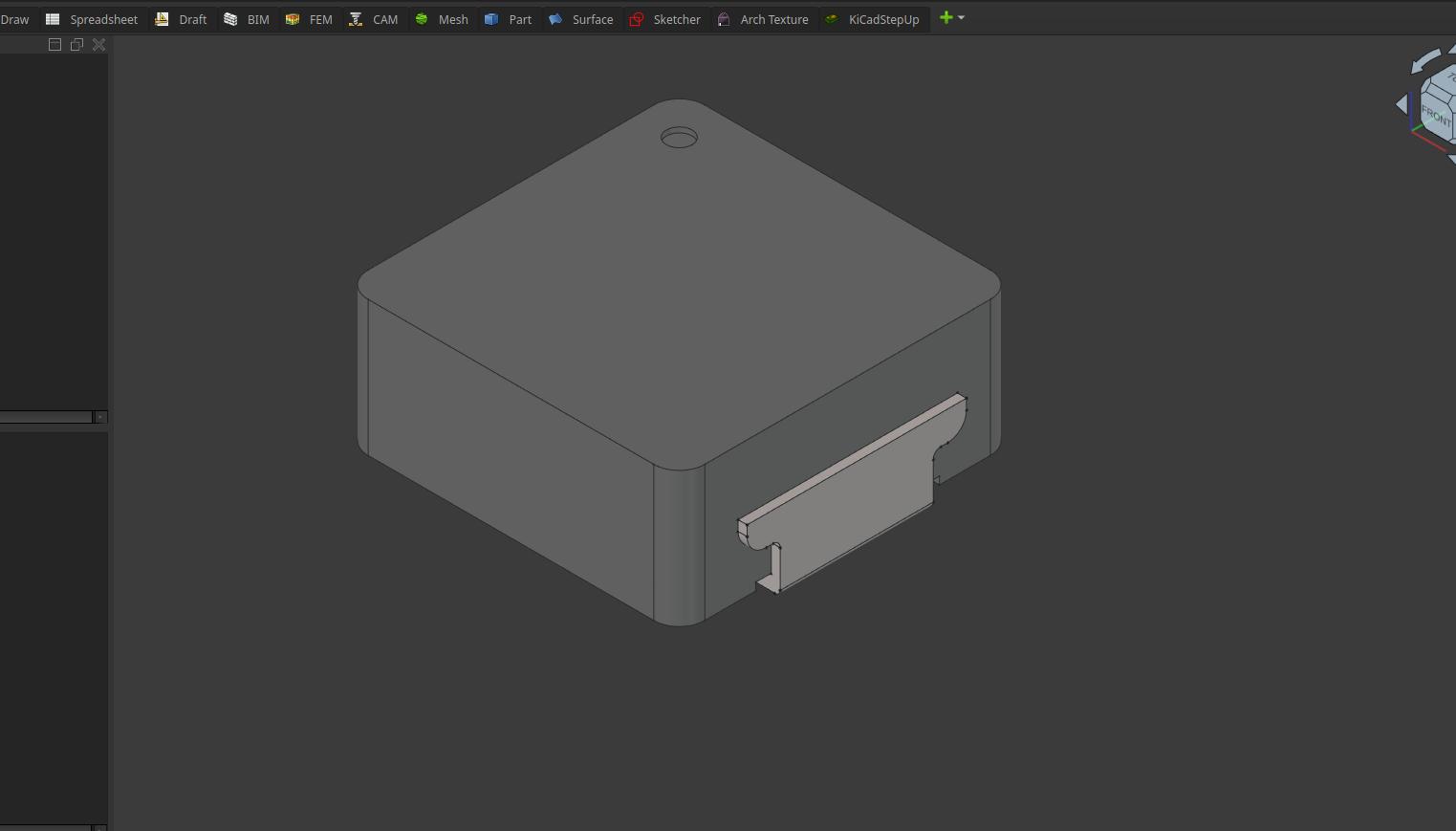
Task: Click the partially visible Draw workbench tab
Action: (14, 19)
